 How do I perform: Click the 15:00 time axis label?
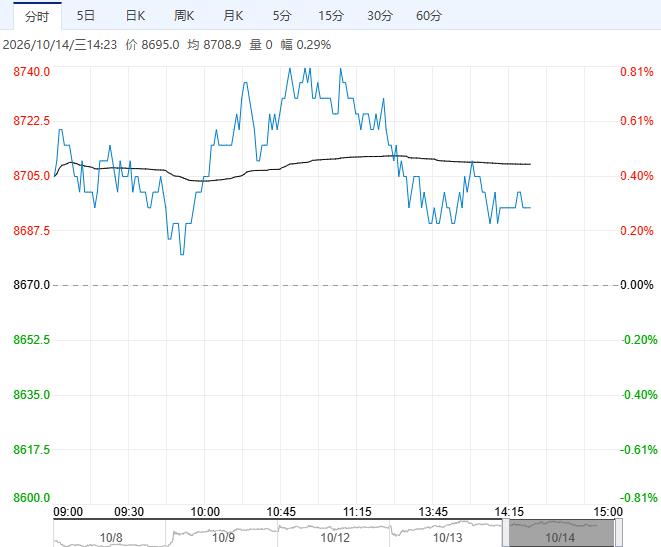tap(608, 512)
